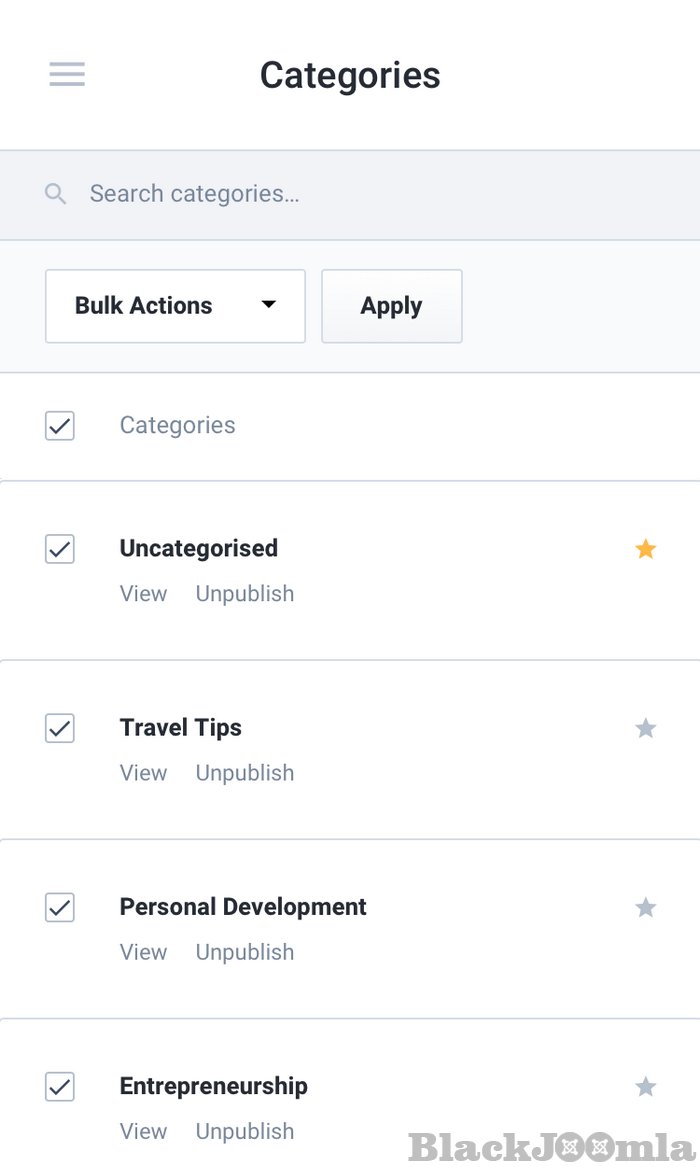Click the Apply button
The height and width of the screenshot is (1167, 700).
[x=391, y=306]
